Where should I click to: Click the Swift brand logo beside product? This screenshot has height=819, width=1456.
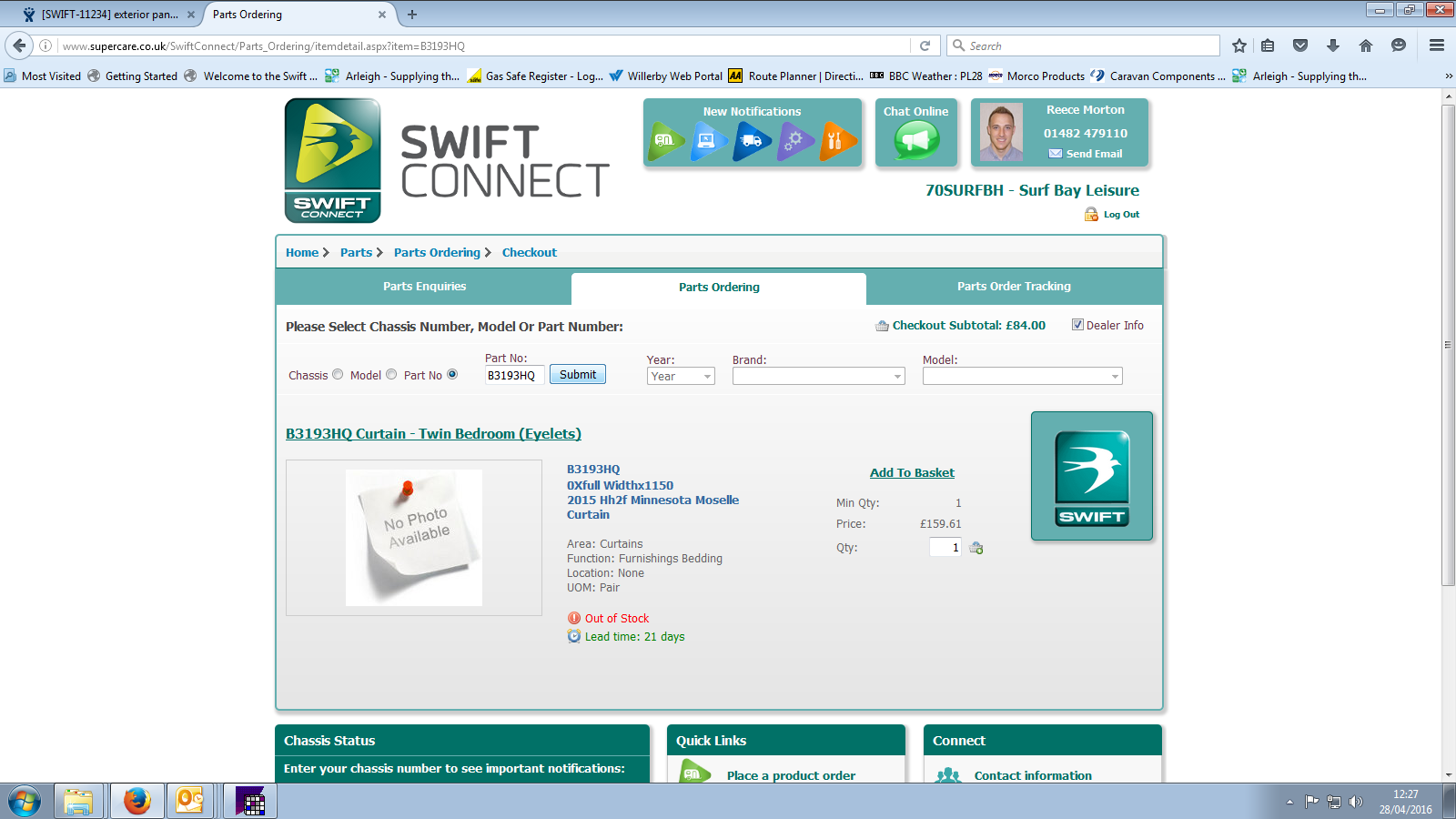1092,476
